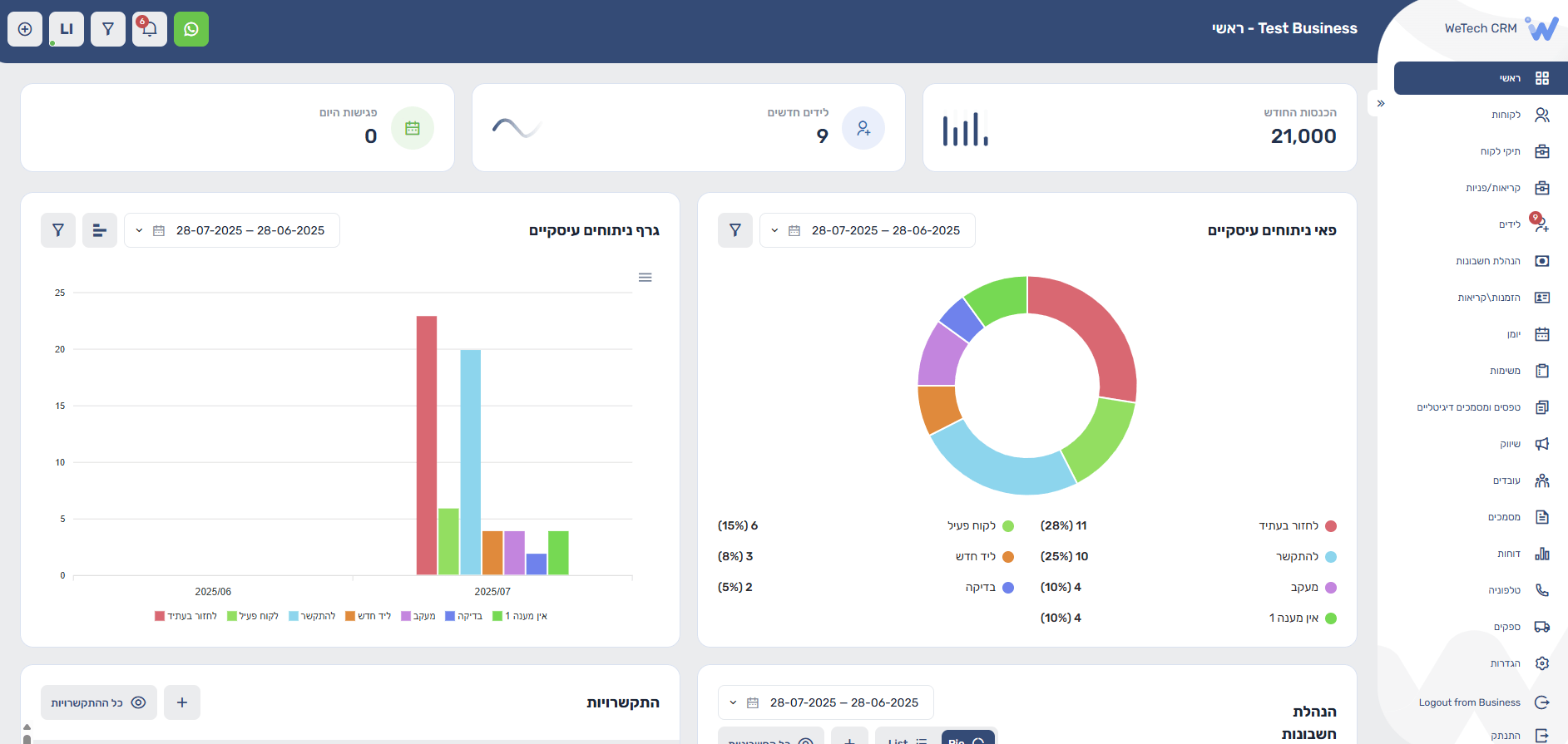Open the notifications bell
This screenshot has height=744, width=1568.
[150, 29]
